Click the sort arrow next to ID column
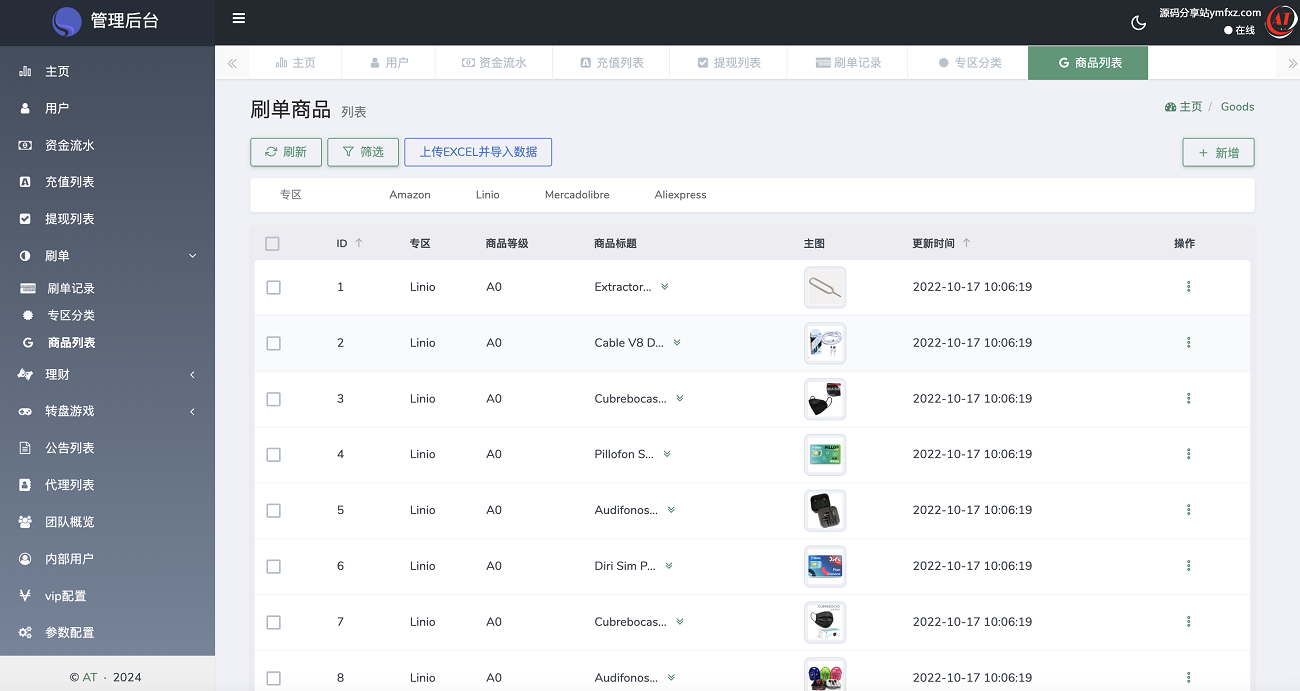 [x=359, y=243]
